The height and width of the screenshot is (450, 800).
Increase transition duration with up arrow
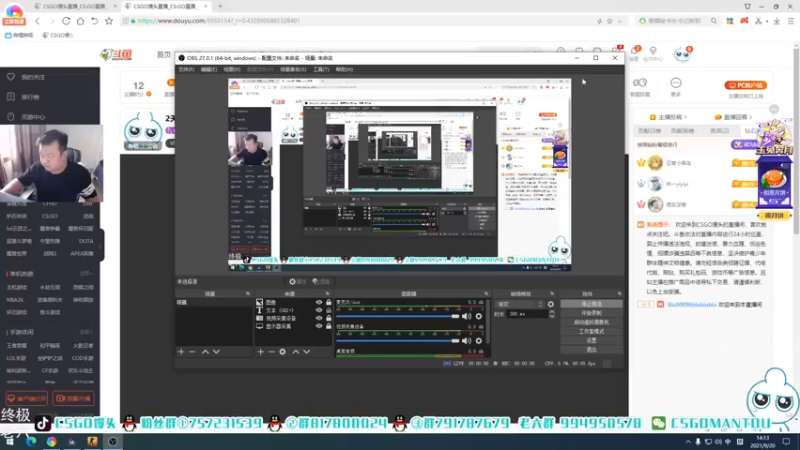click(x=552, y=312)
